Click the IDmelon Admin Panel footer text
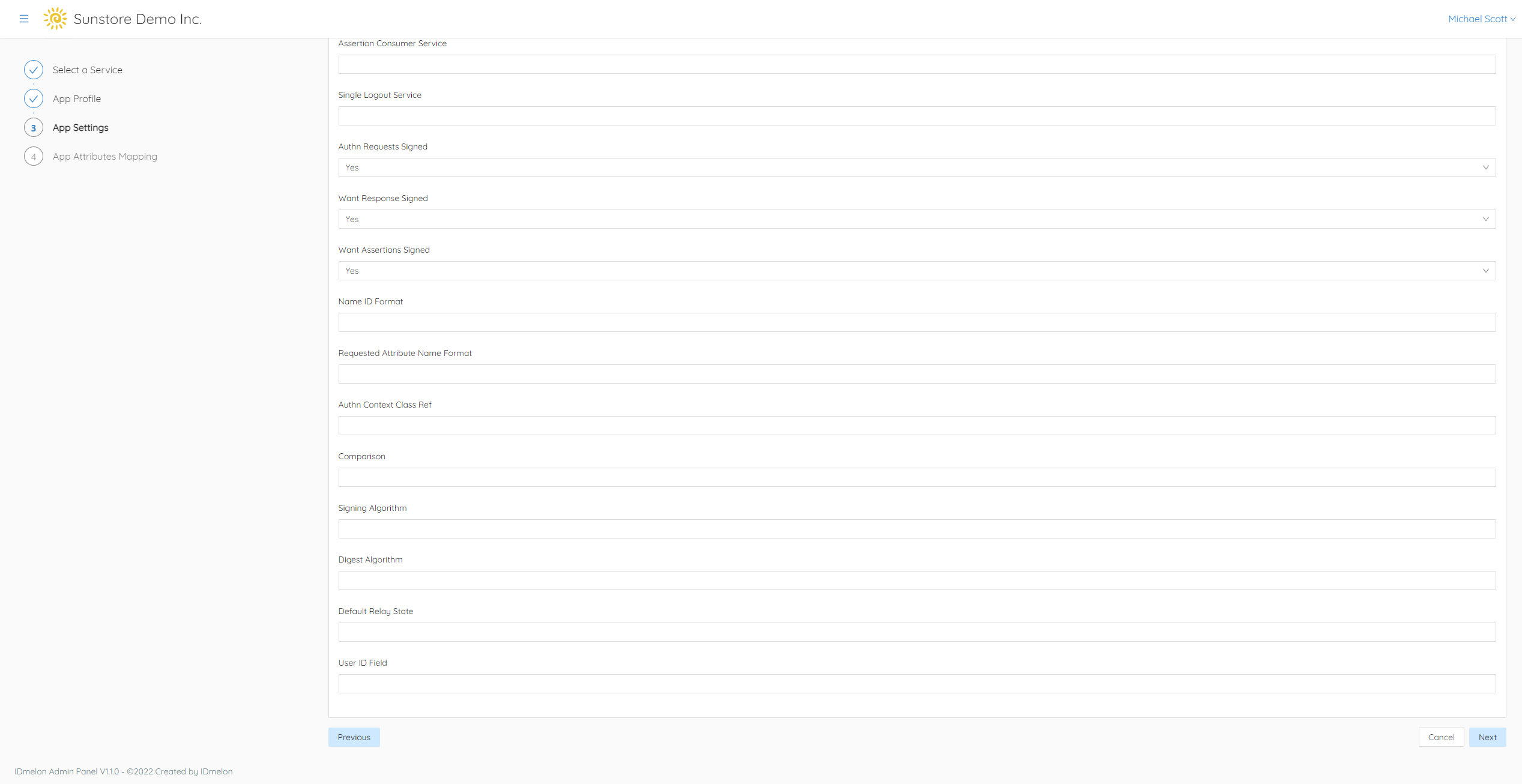 point(124,771)
